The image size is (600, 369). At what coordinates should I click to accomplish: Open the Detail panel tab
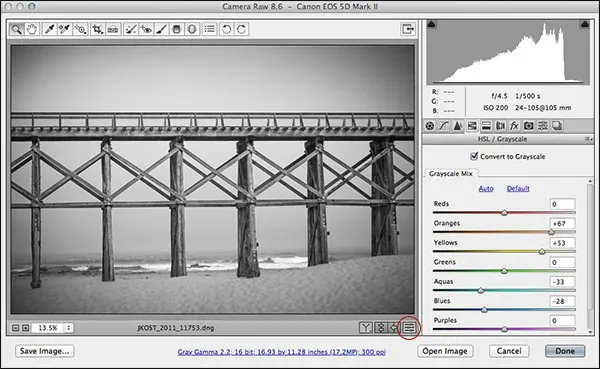click(x=458, y=126)
